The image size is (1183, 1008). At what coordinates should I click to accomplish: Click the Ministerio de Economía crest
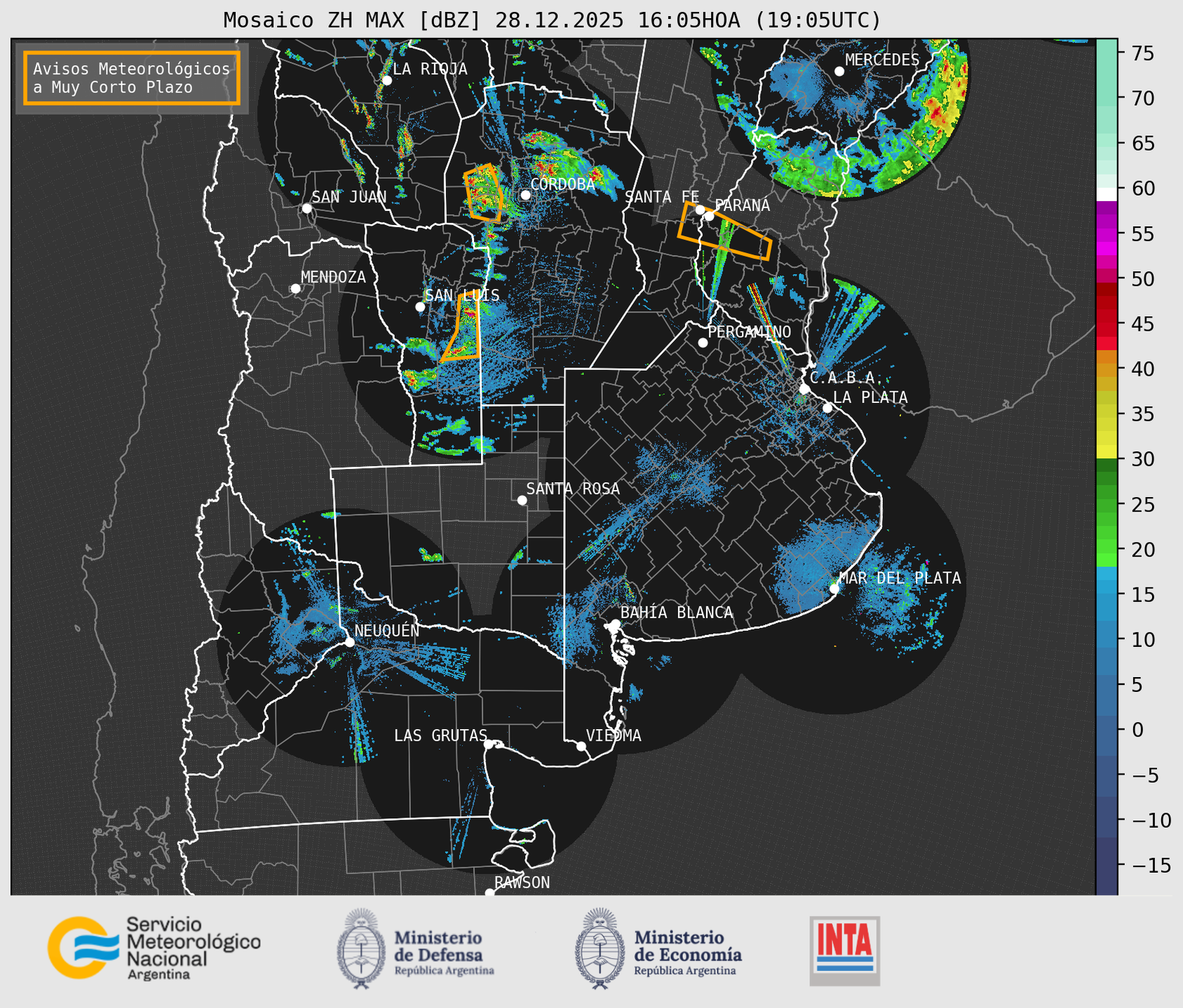pyautogui.click(x=600, y=948)
